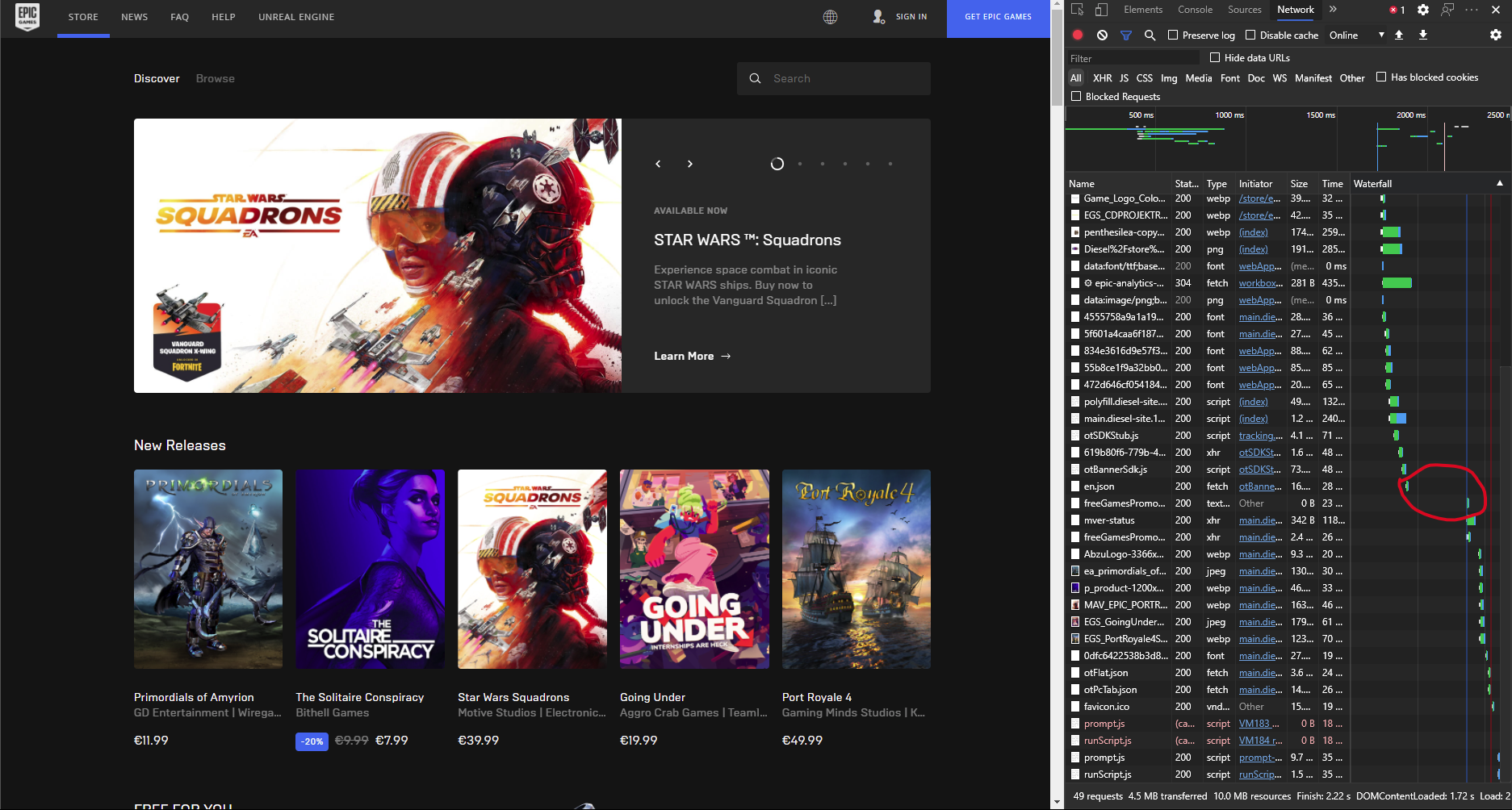Open Going Under game thumbnail
Image resolution: width=1512 pixels, height=810 pixels.
pyautogui.click(x=694, y=569)
